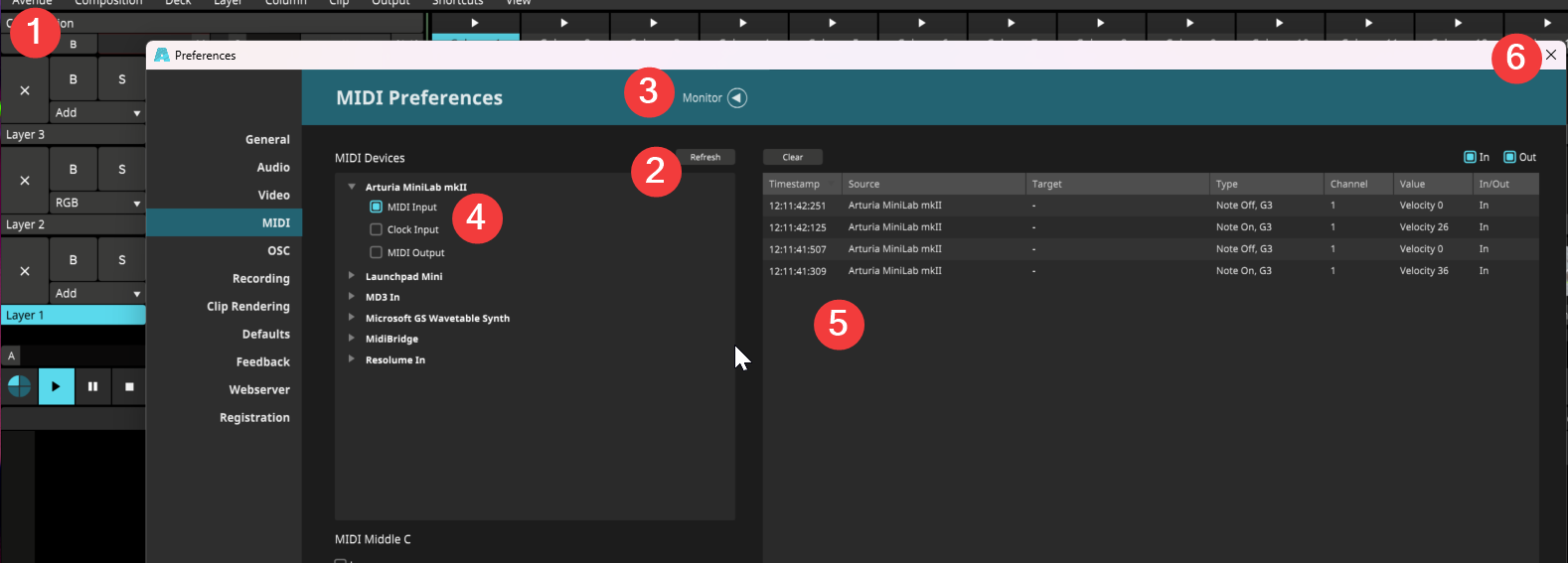The image size is (1568, 563).
Task: Open Layer 2 RGB blend mode dropdown
Action: [97, 203]
